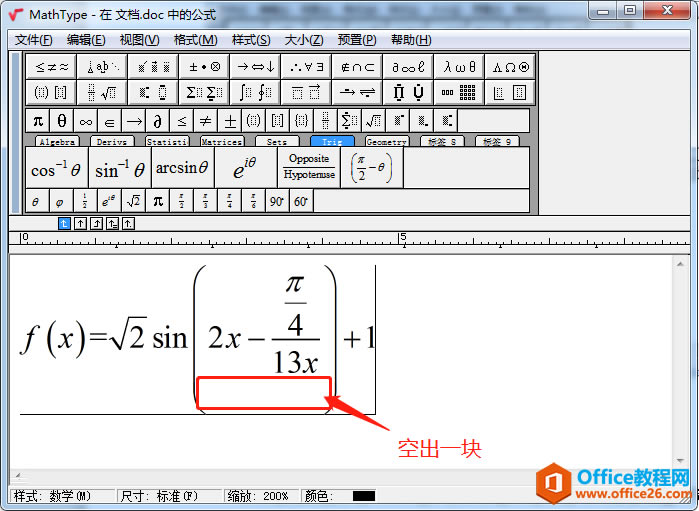Insert the not-equal symbol (≠)
This screenshot has height=511, width=699.
click(206, 120)
